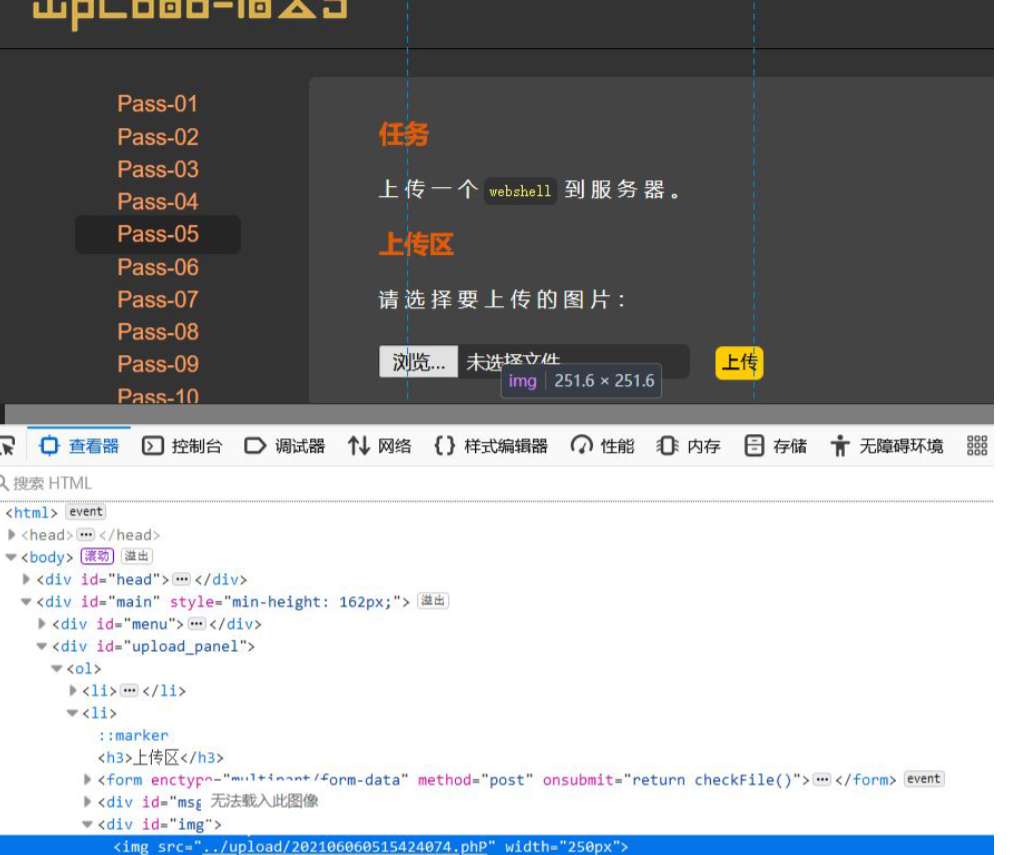Switch to the 调试器 debugger panel
The width and height of the screenshot is (1014, 855).
pos(285,446)
